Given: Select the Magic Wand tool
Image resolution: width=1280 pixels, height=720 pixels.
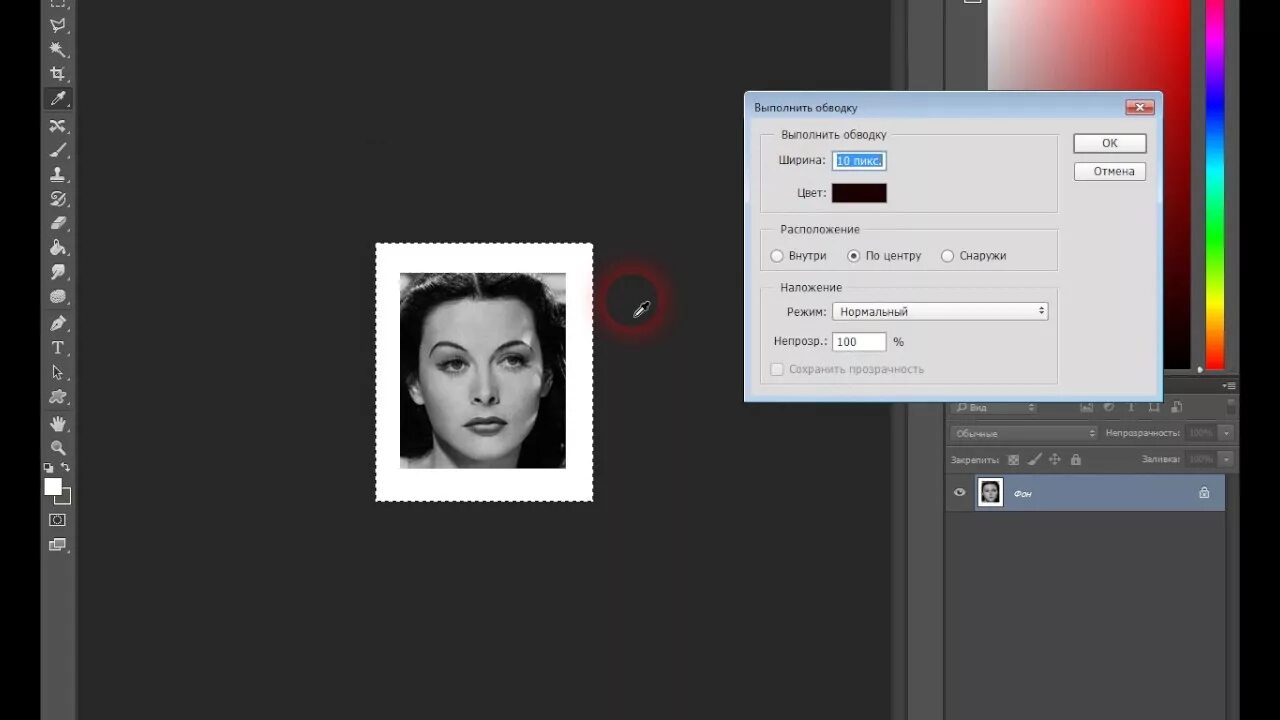Looking at the screenshot, I should coord(58,49).
